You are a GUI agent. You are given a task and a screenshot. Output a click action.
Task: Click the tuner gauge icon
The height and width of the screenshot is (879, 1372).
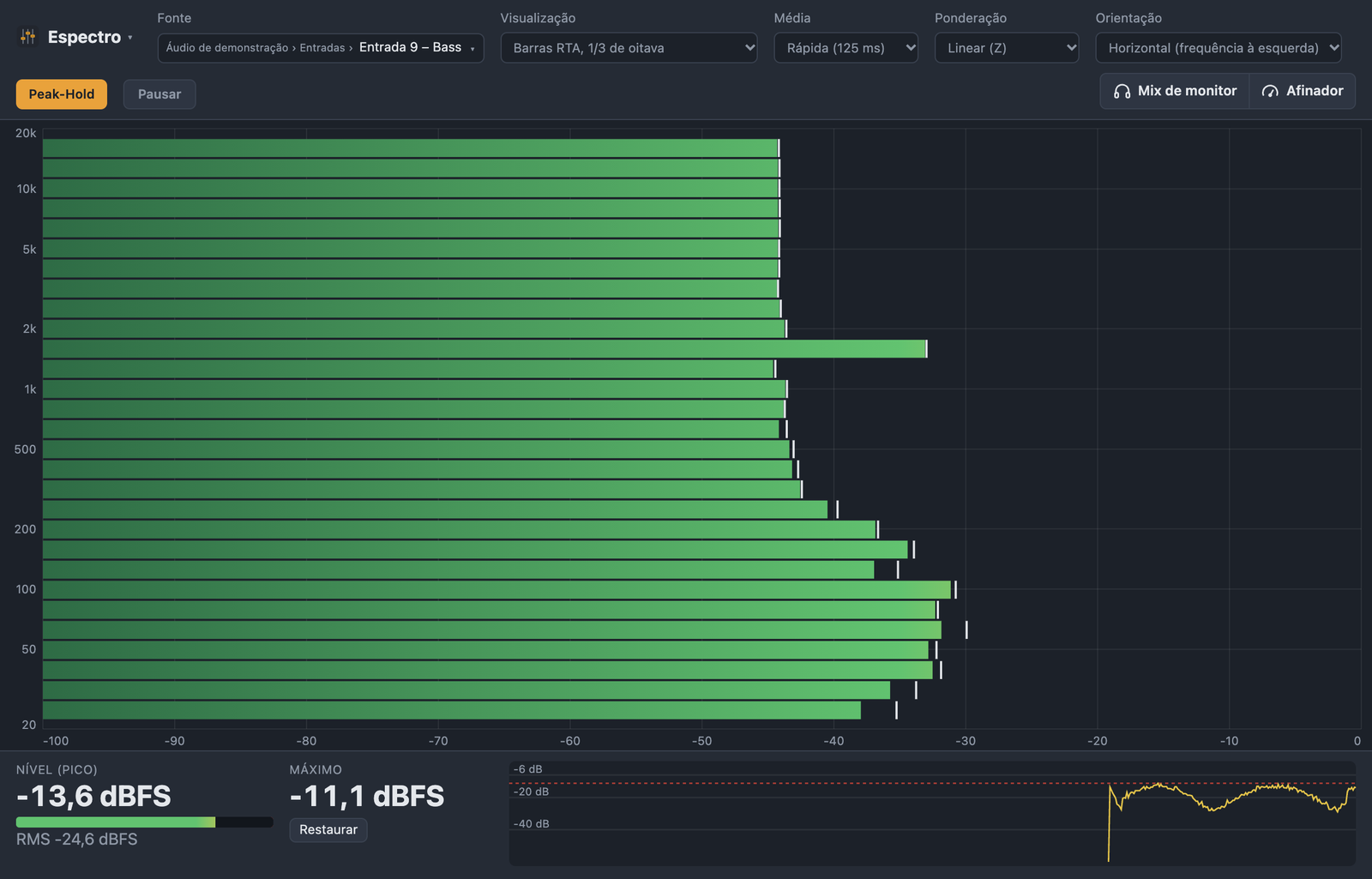(1270, 91)
